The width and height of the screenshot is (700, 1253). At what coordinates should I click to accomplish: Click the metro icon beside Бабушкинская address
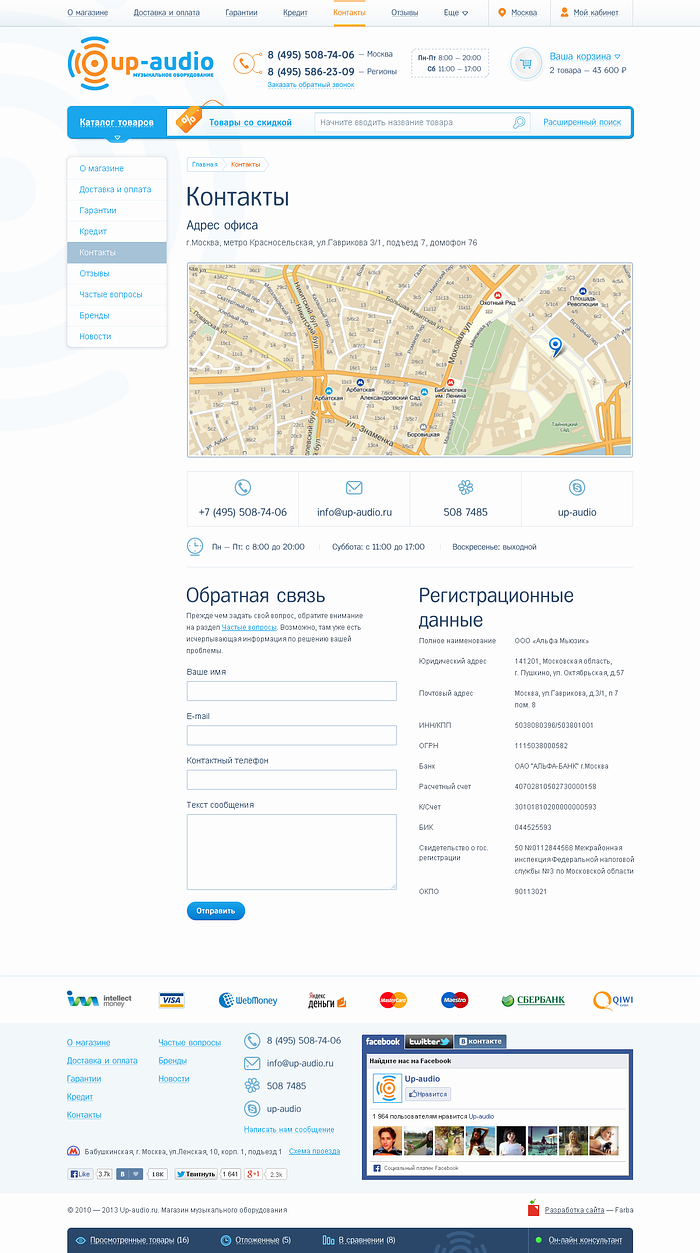[73, 1151]
